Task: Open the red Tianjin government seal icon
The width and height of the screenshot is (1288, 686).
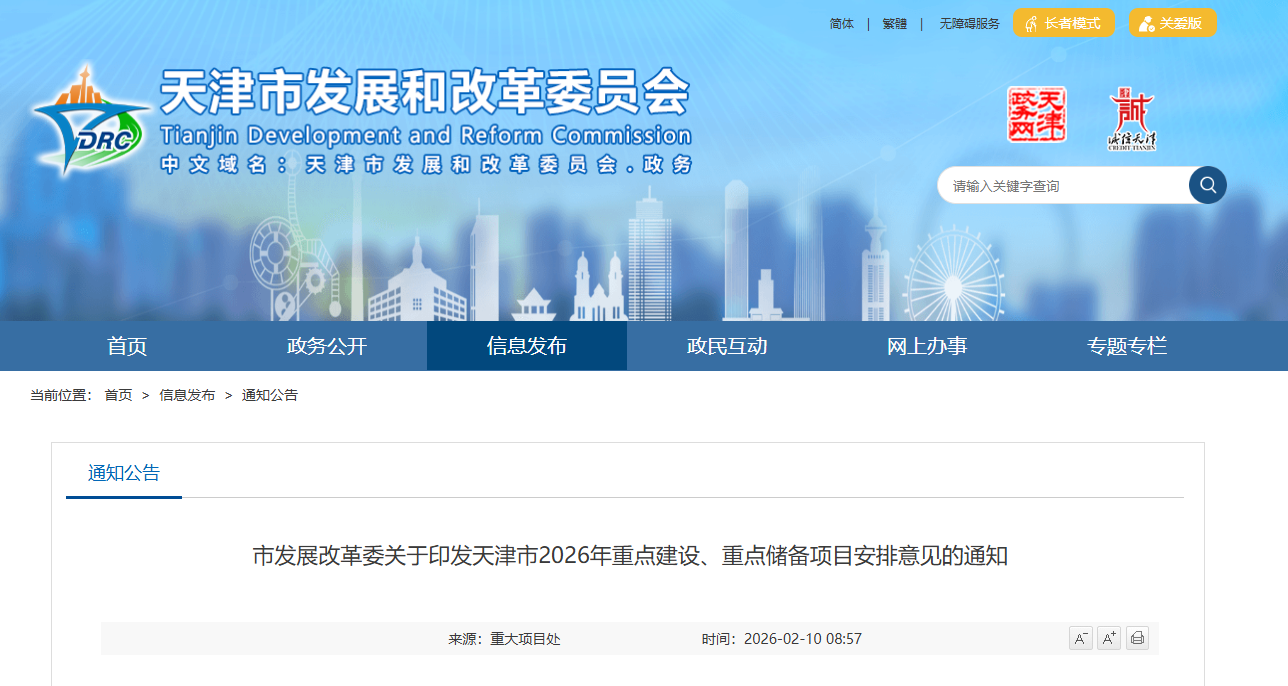Action: [1036, 115]
